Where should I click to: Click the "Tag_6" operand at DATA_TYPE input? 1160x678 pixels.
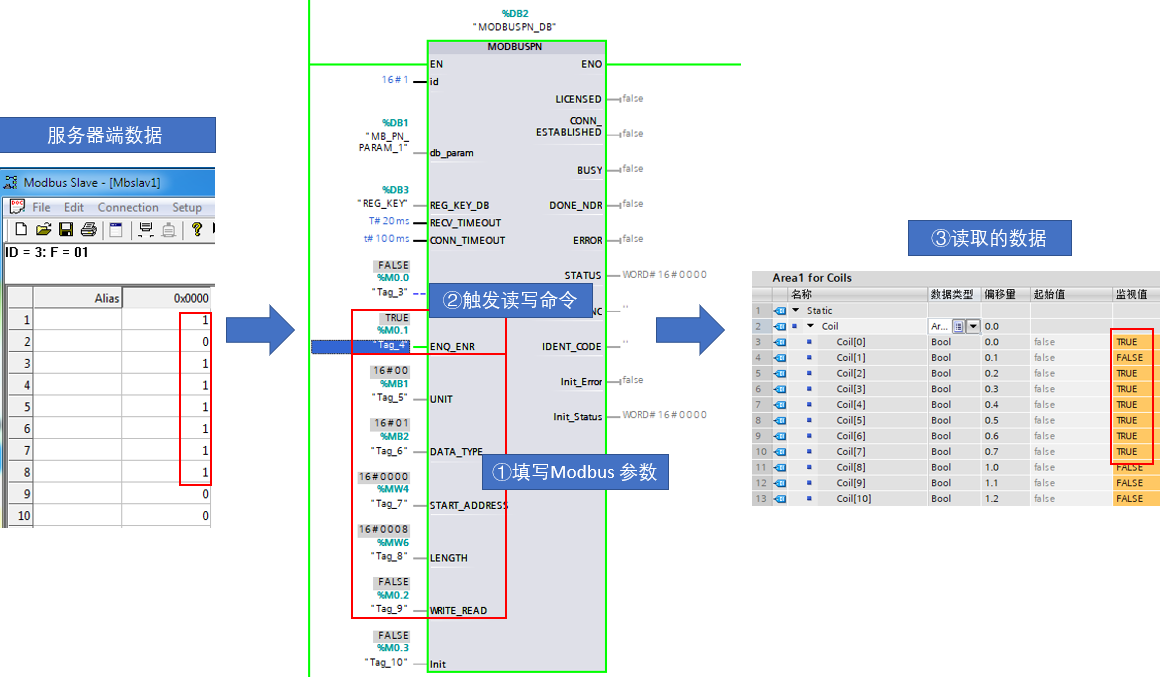coord(390,450)
